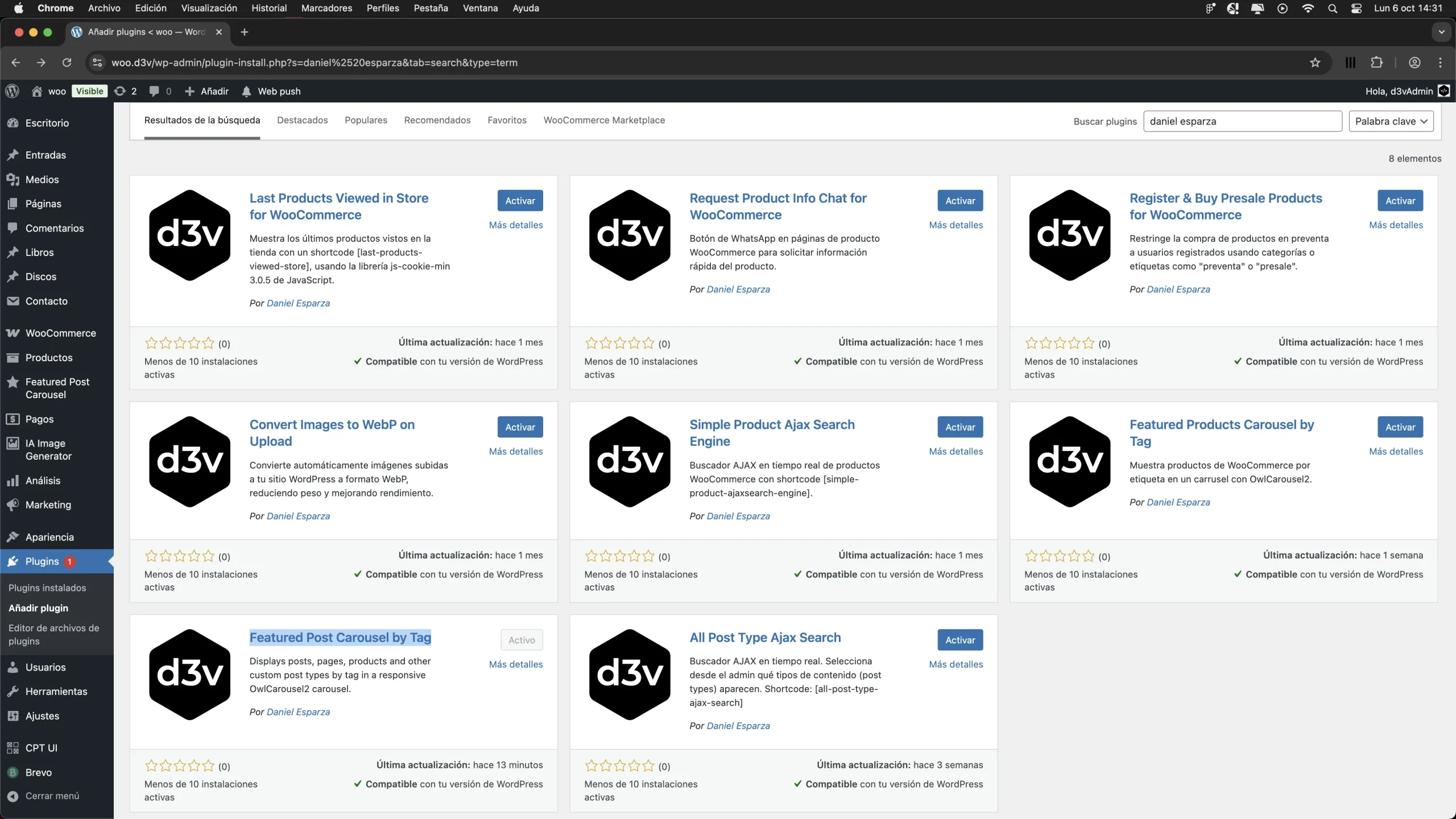1456x819 pixels.
Task: Open Chrome three-dot menu
Action: pos(1440,63)
